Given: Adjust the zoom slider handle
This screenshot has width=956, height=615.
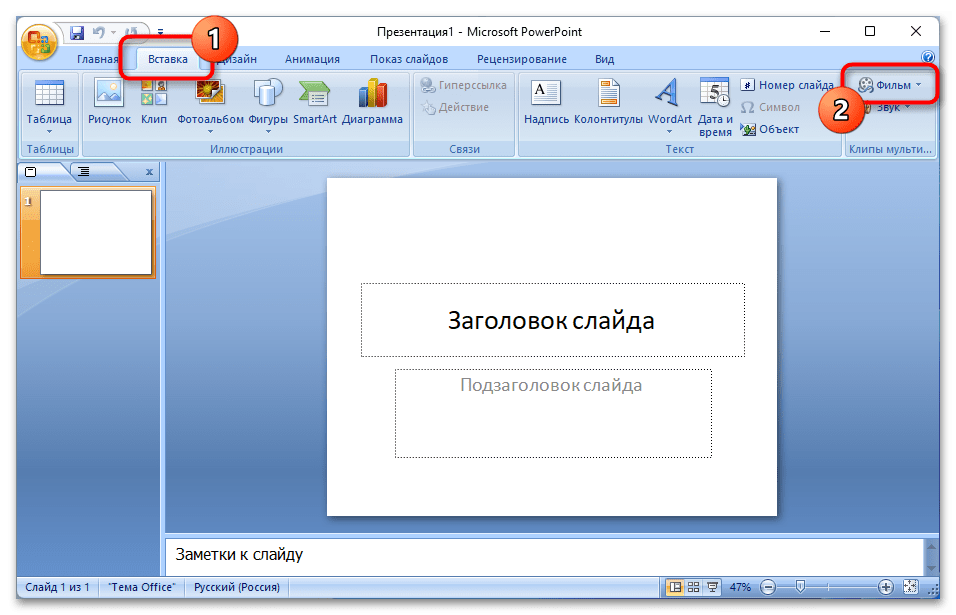Looking at the screenshot, I should [x=801, y=587].
